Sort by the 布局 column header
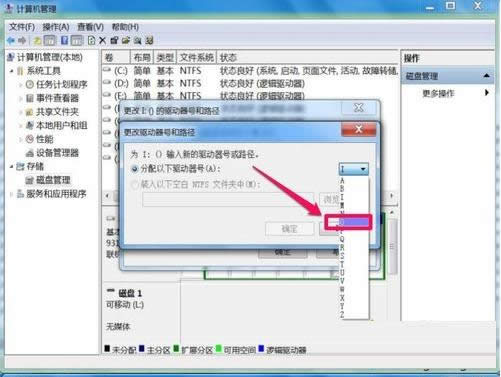 pos(142,58)
